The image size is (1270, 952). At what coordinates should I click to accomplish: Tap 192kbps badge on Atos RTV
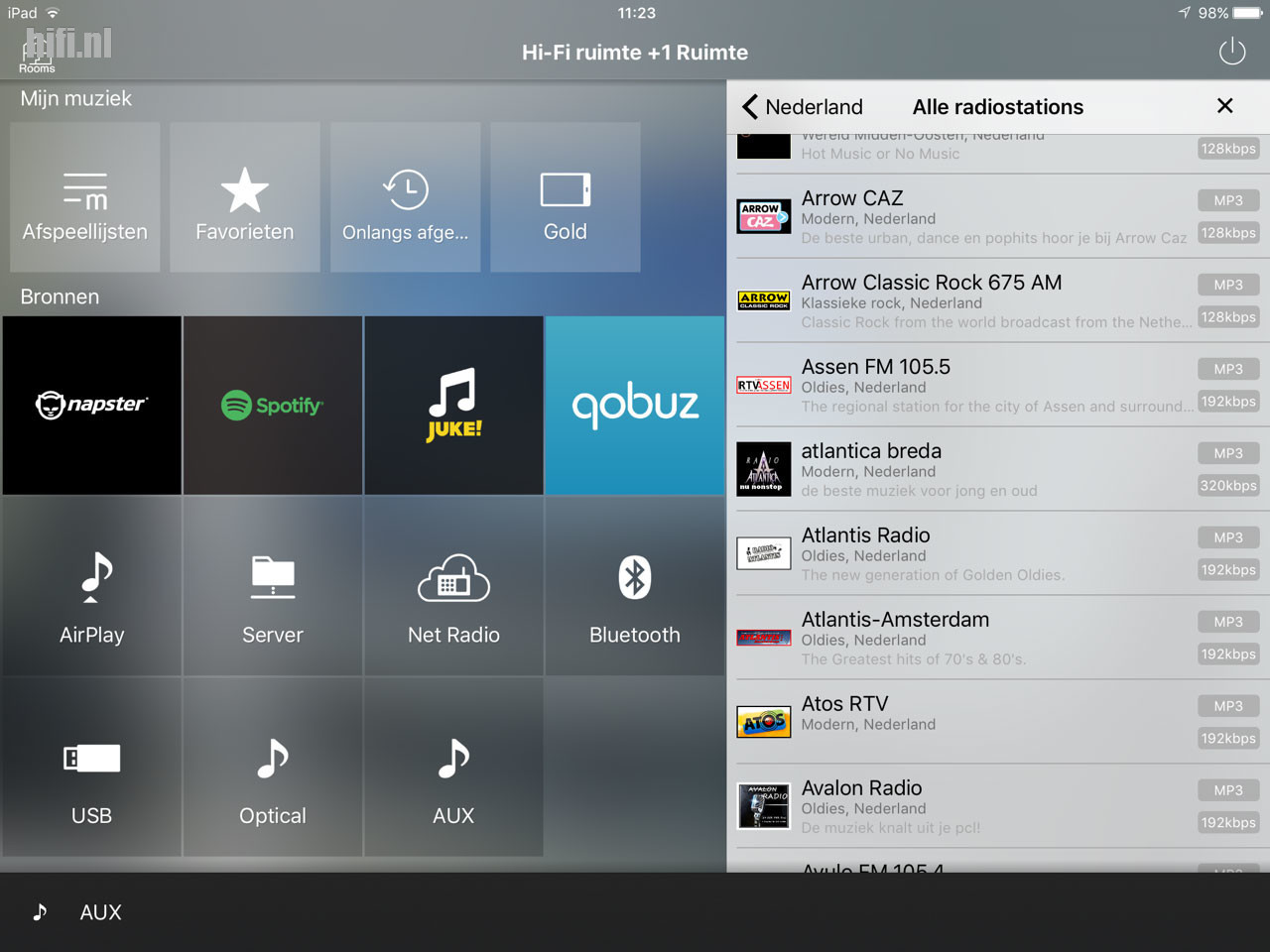[1228, 739]
